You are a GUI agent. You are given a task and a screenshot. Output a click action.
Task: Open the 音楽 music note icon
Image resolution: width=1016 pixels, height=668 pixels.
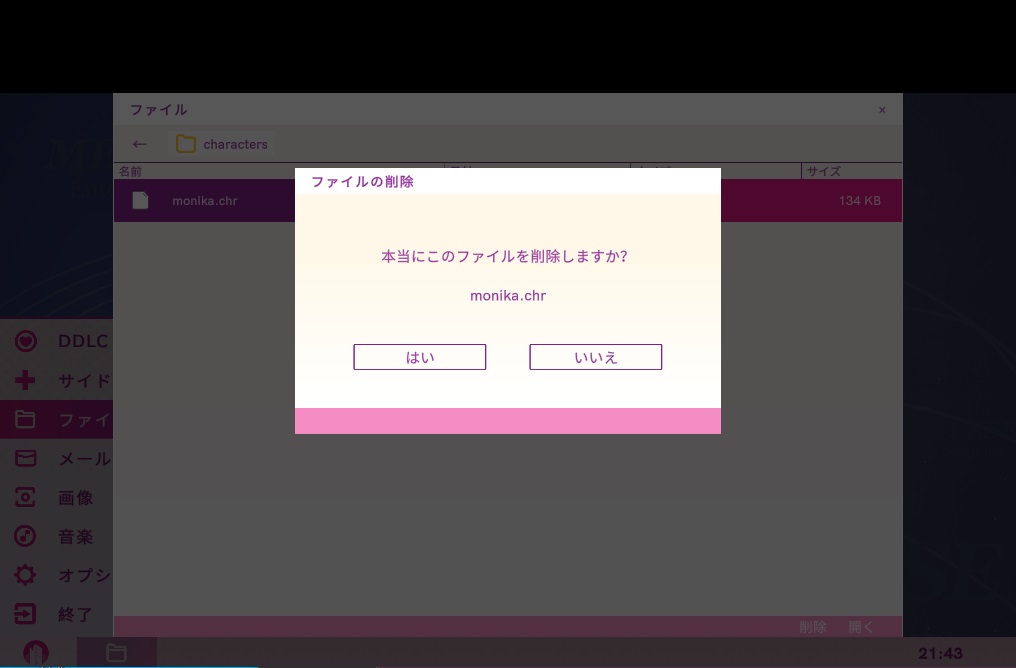click(x=25, y=536)
